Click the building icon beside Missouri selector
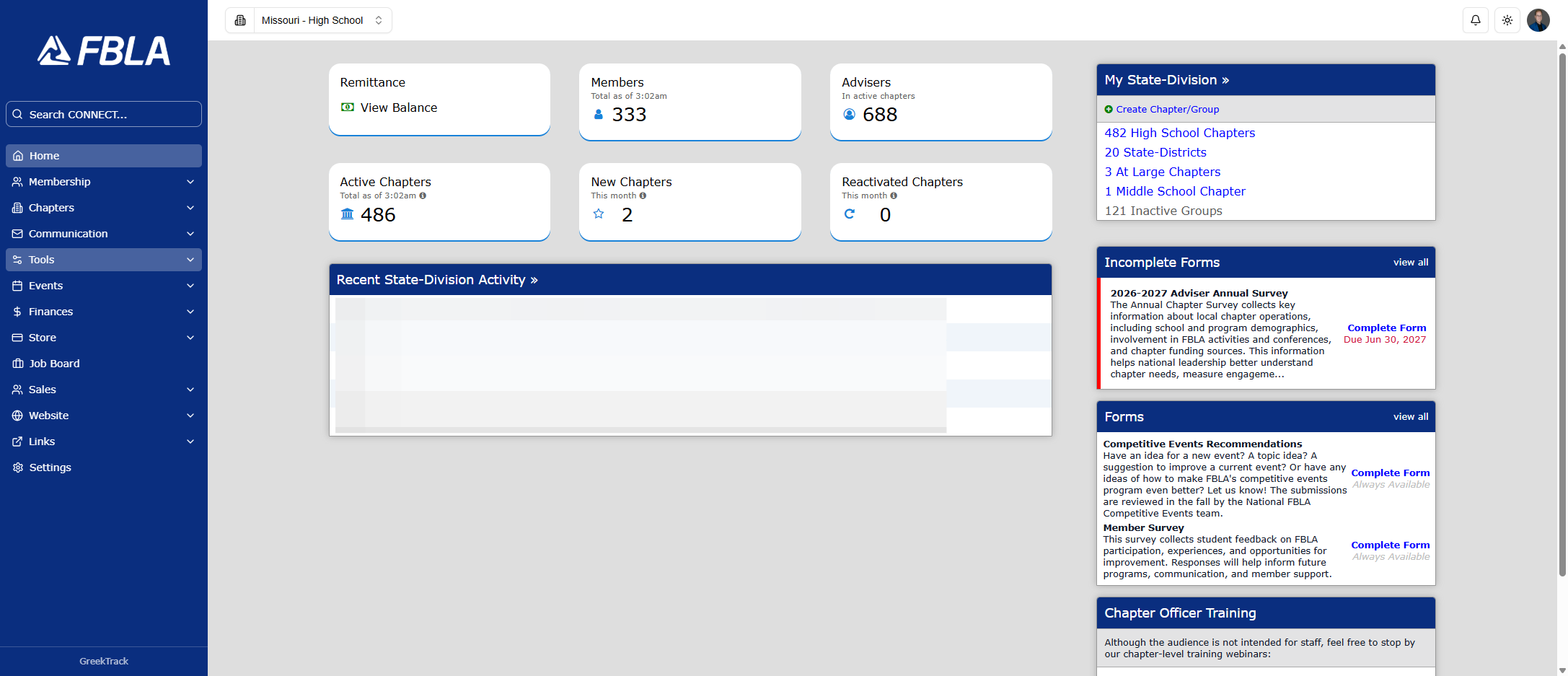The width and height of the screenshot is (1568, 676). 240,20
